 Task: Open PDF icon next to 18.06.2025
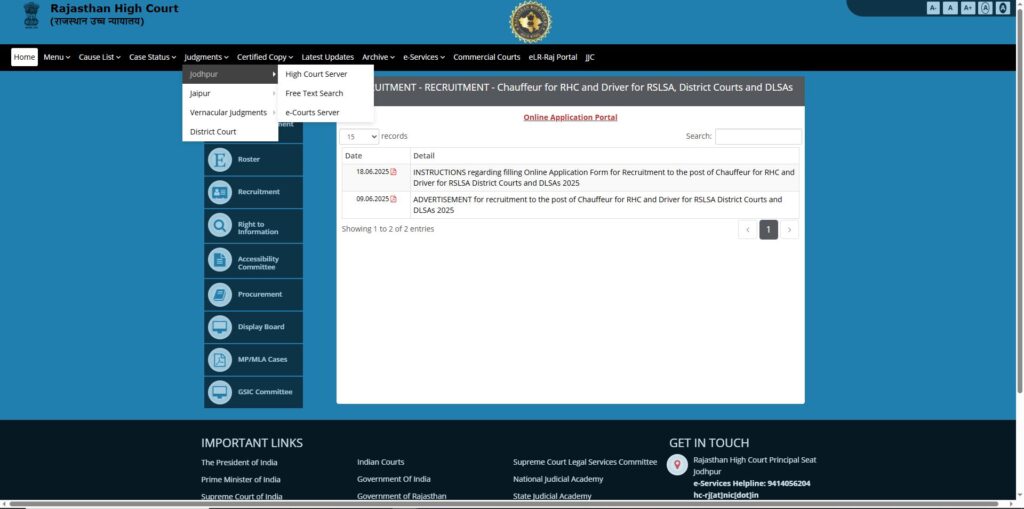coord(393,172)
